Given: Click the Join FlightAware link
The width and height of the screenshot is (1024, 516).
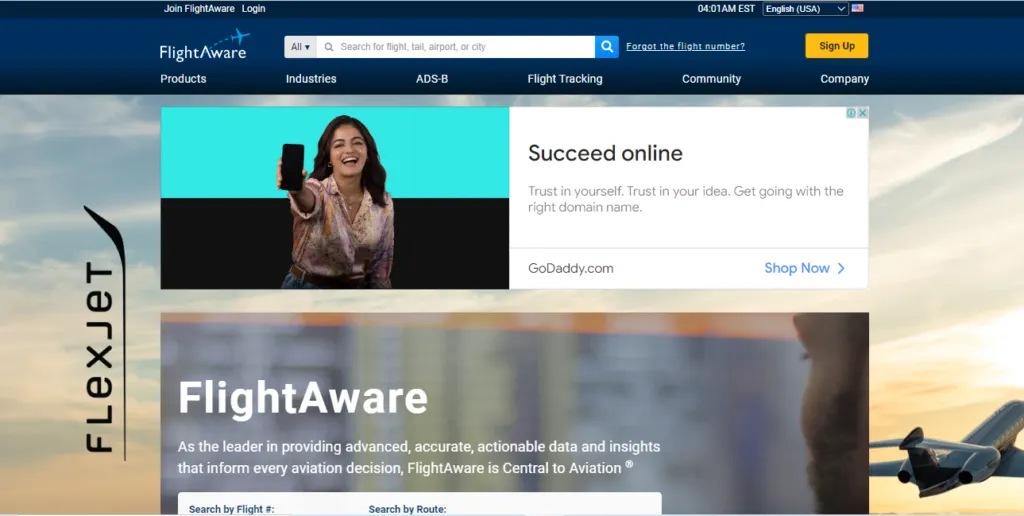Looking at the screenshot, I should pos(199,8).
